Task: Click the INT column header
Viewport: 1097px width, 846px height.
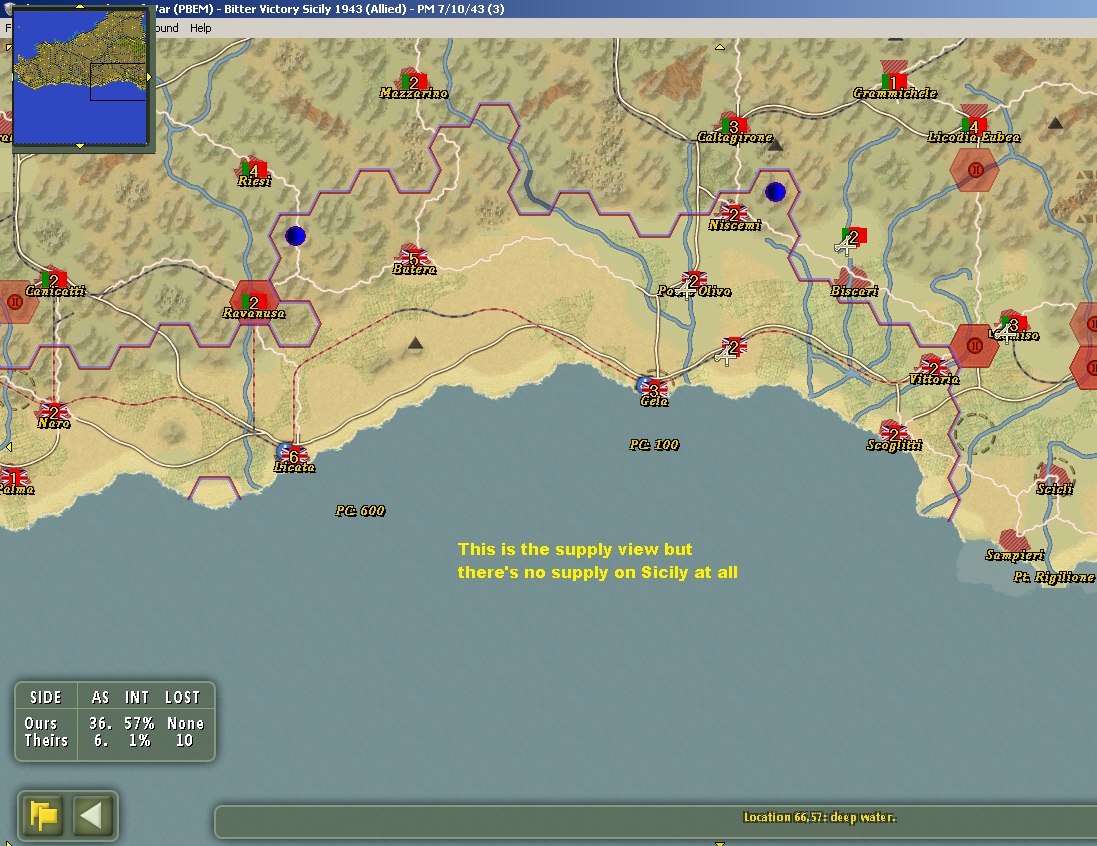Action: (136, 697)
